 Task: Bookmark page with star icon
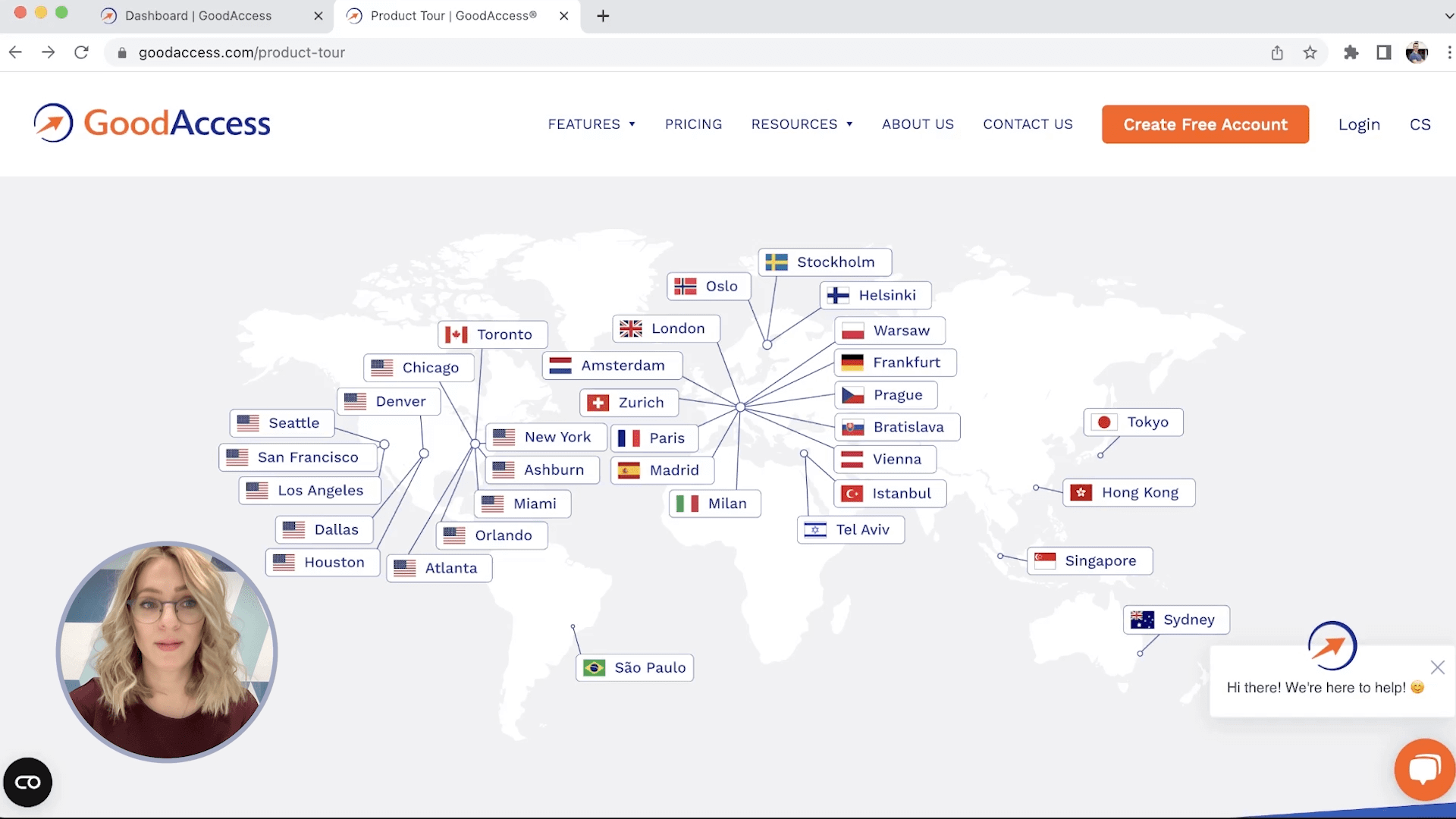click(x=1310, y=52)
